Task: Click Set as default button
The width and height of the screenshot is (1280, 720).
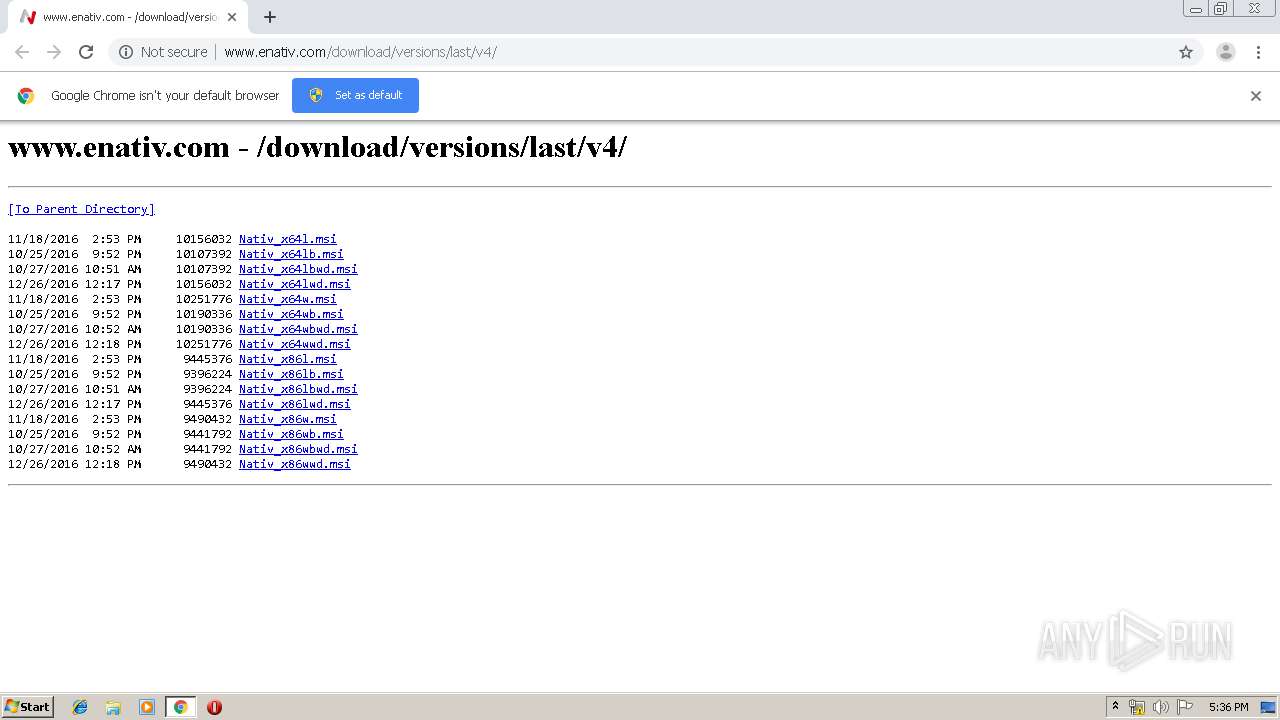Action: (x=355, y=95)
